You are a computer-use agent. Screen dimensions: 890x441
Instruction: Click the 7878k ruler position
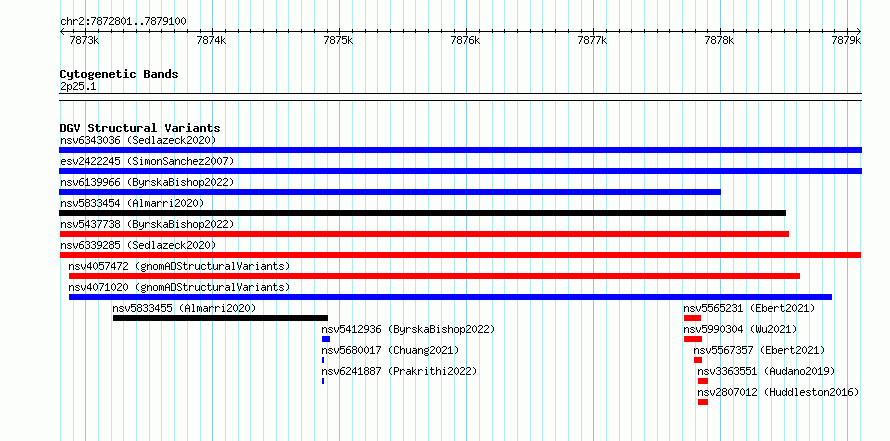click(x=721, y=40)
